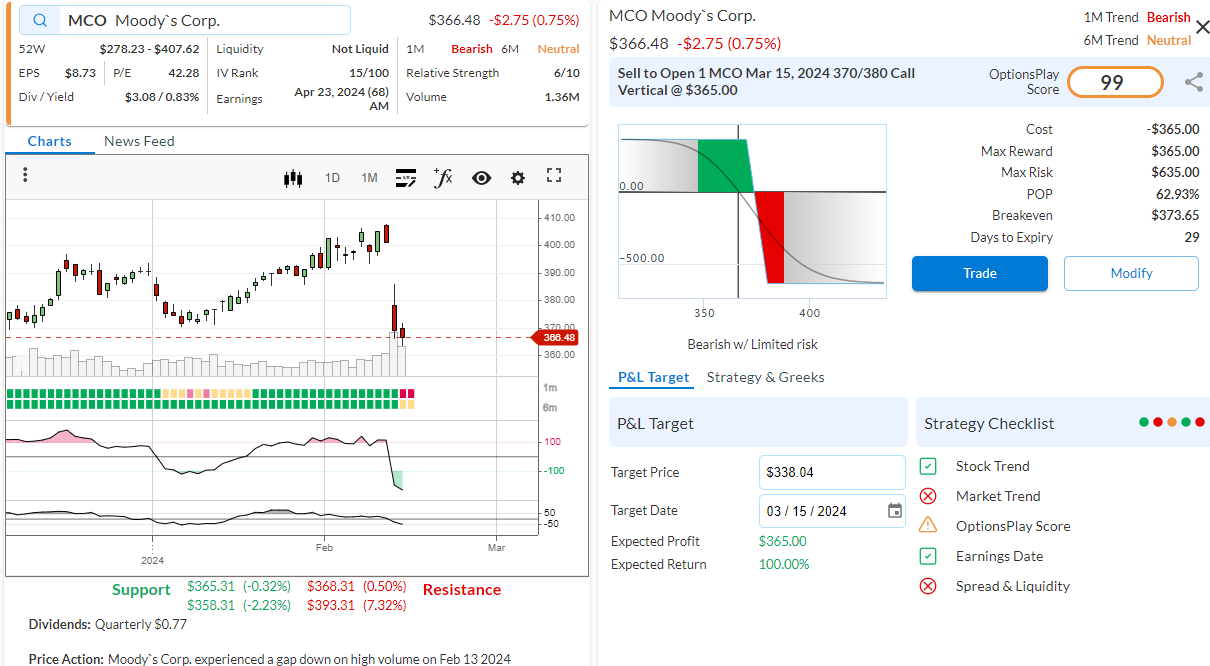
Task: Open the News Feed tab
Action: click(x=139, y=141)
